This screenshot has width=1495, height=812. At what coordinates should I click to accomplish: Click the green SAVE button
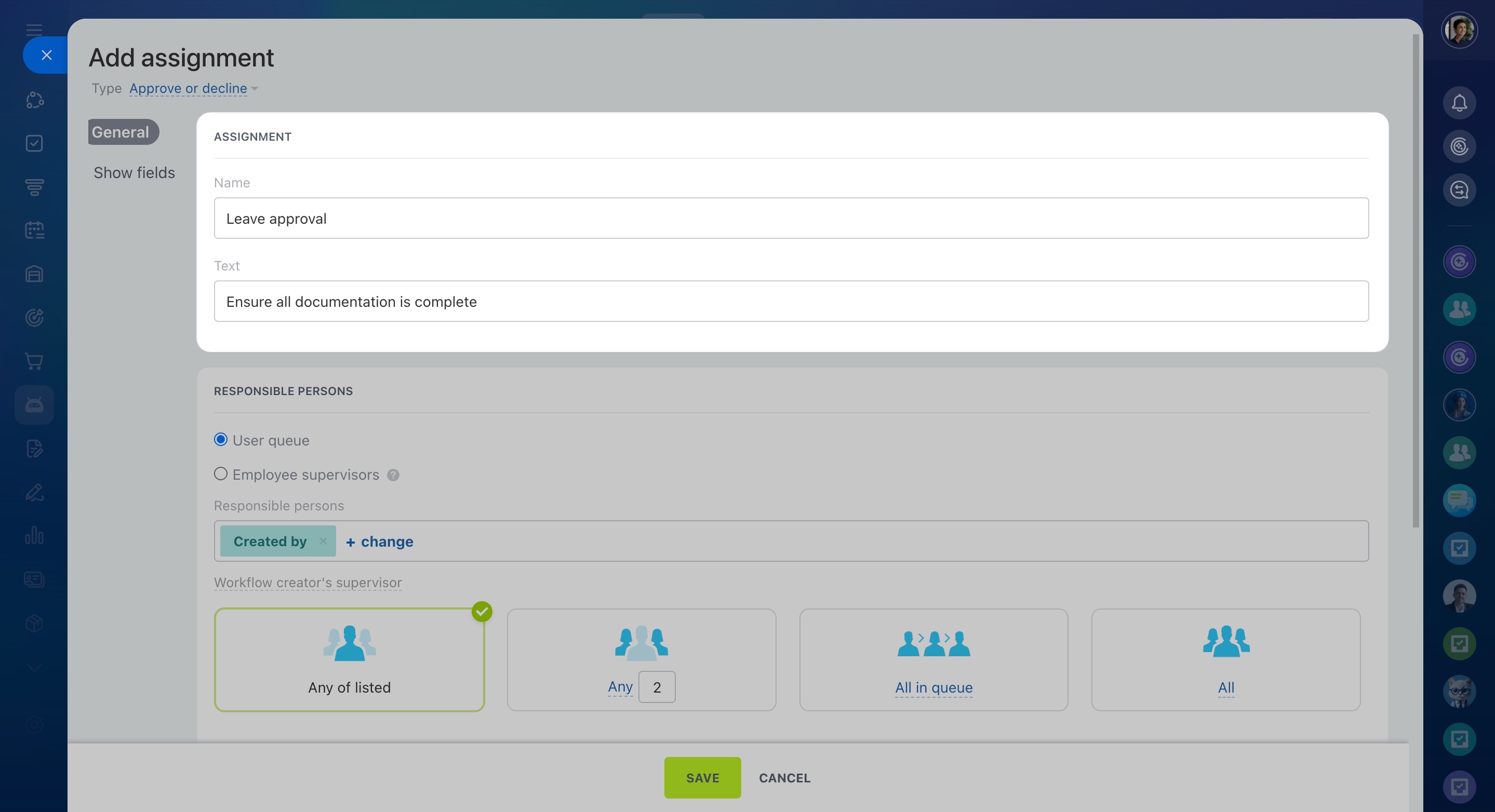(702, 778)
